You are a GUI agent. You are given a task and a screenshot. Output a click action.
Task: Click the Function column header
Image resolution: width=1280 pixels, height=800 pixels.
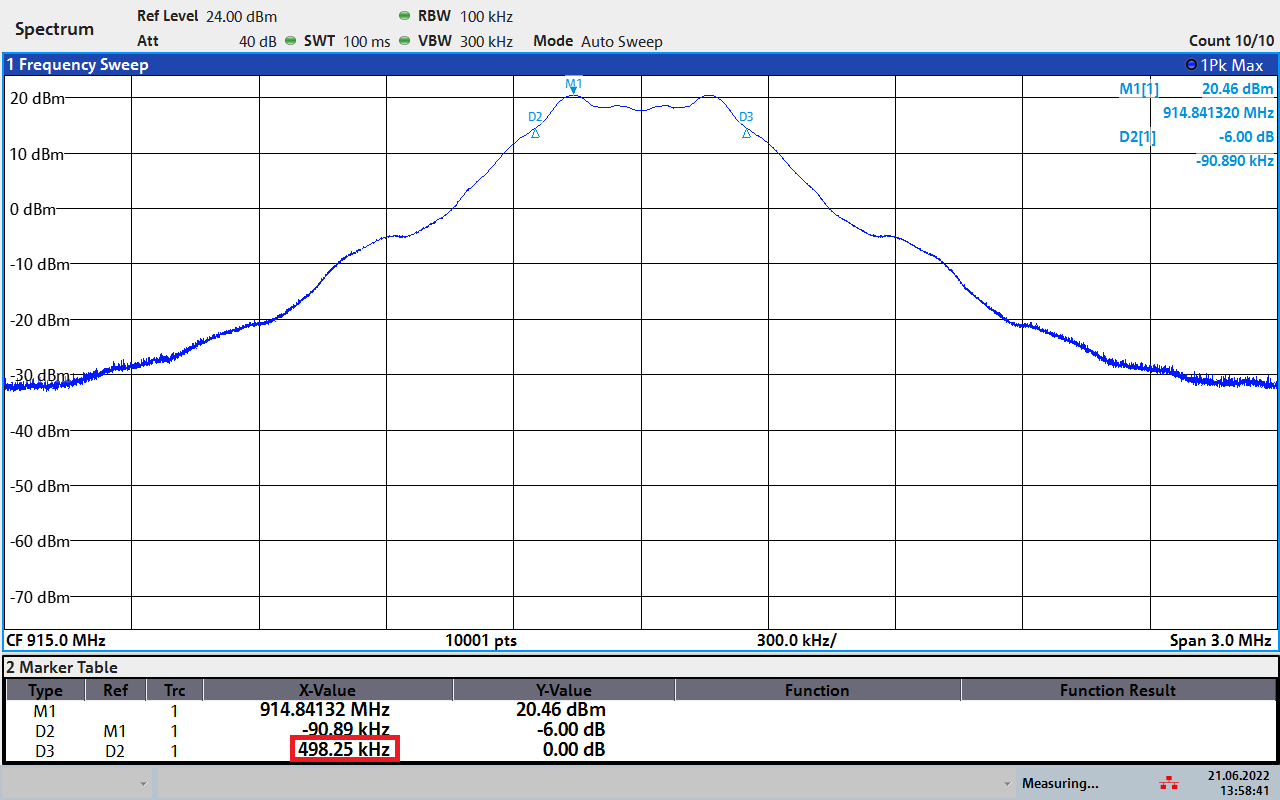[817, 690]
